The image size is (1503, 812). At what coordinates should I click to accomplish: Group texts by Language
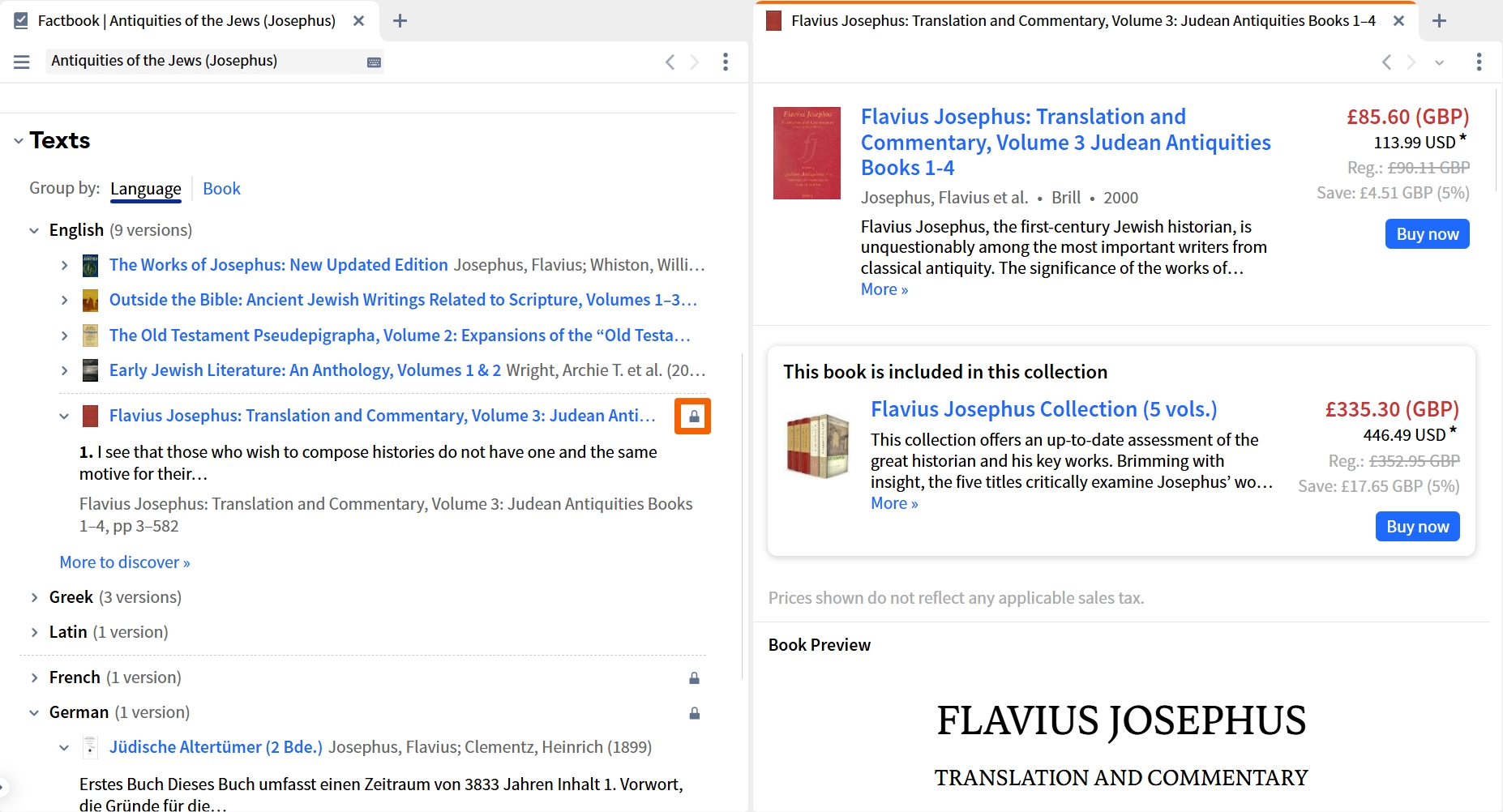[146, 189]
